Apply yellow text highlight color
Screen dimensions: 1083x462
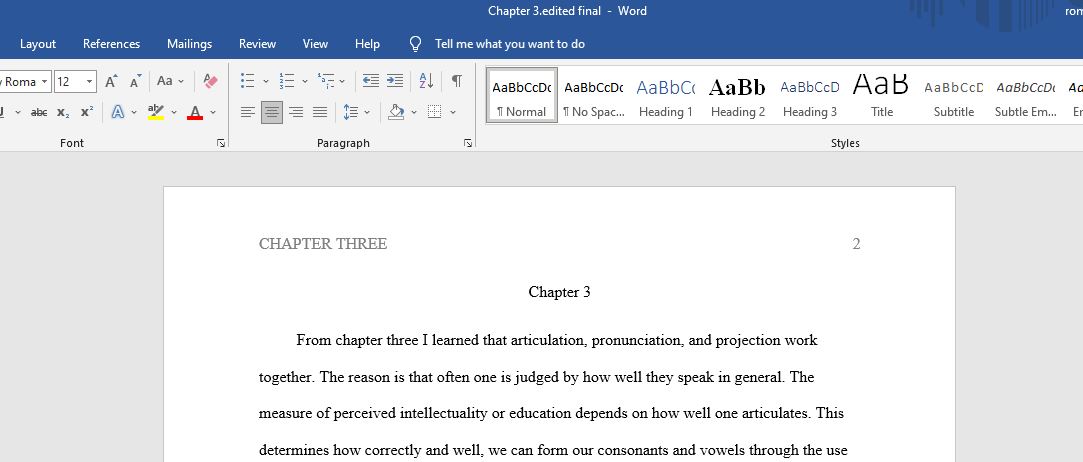click(x=156, y=112)
